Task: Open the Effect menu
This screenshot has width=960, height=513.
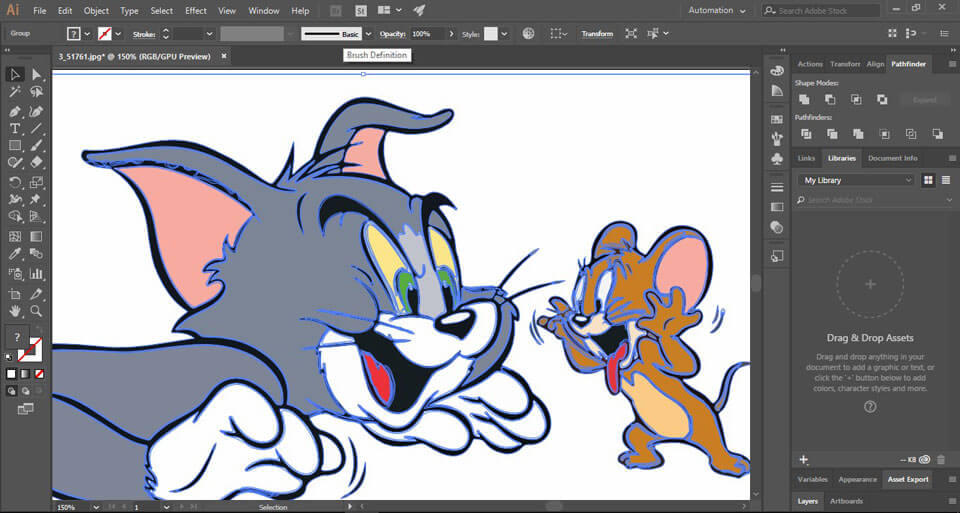Action: (x=196, y=10)
